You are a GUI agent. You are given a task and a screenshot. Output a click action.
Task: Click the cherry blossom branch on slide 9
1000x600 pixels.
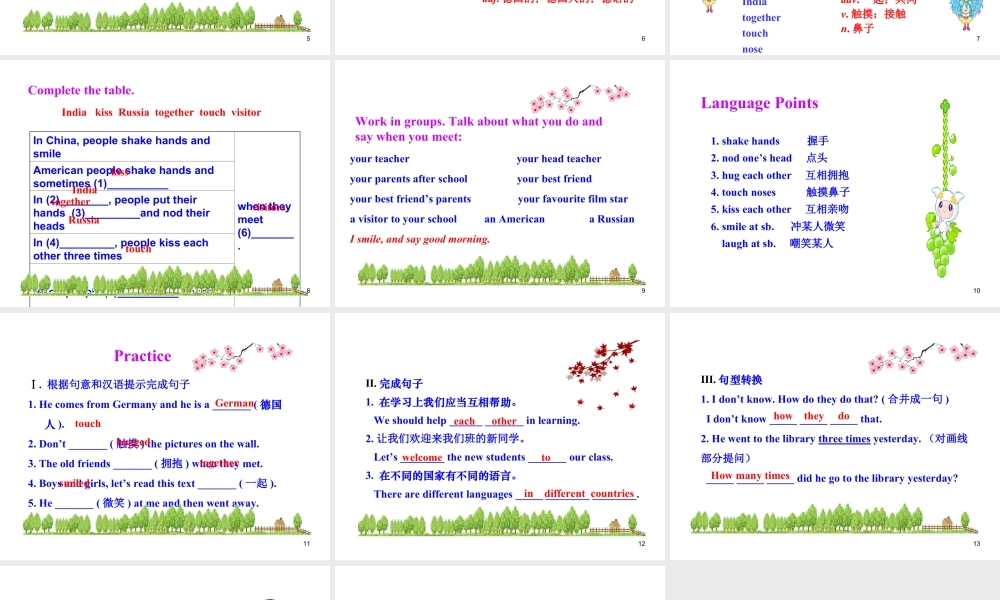click(x=579, y=99)
